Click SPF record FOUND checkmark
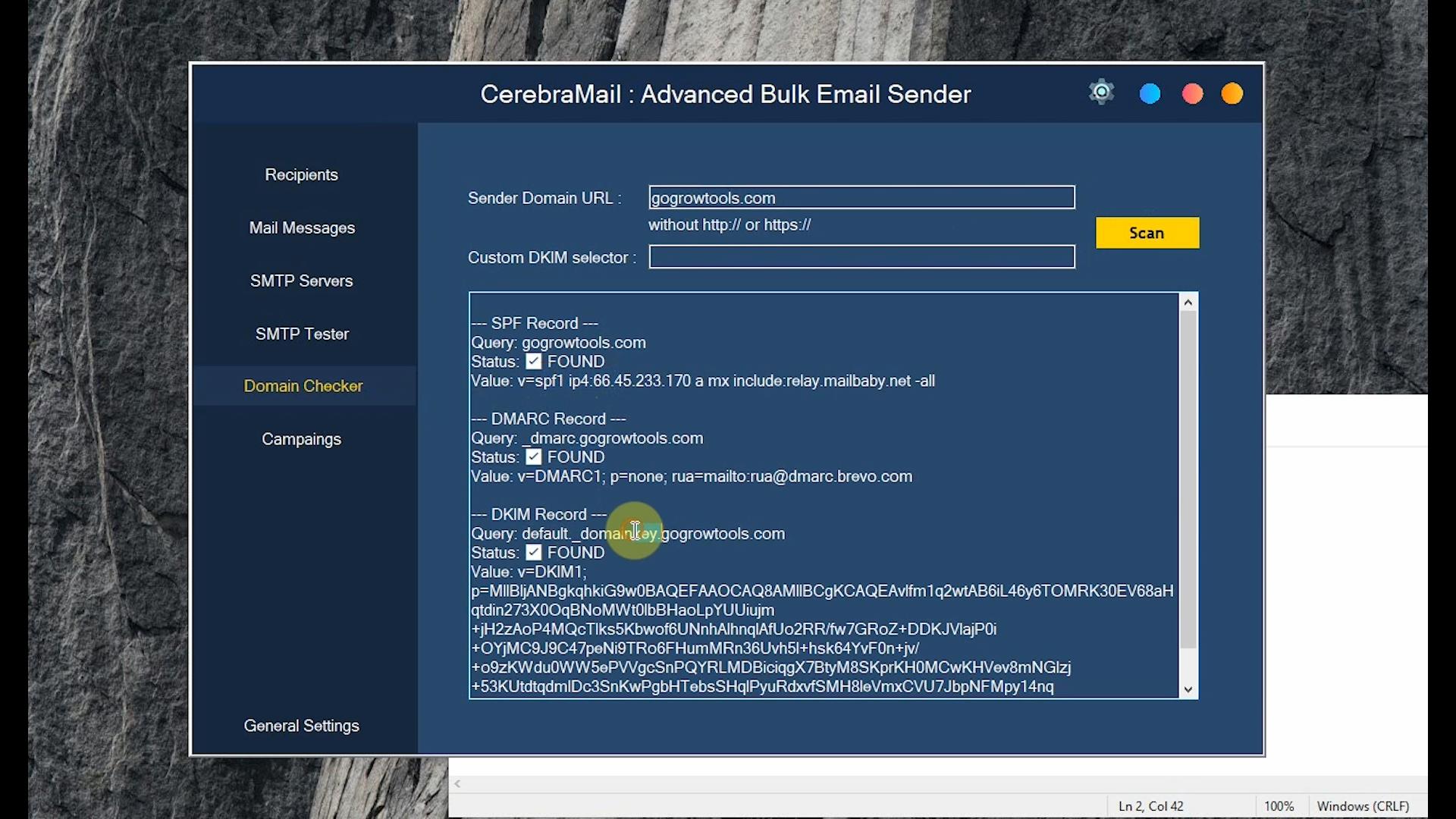 coord(534,362)
